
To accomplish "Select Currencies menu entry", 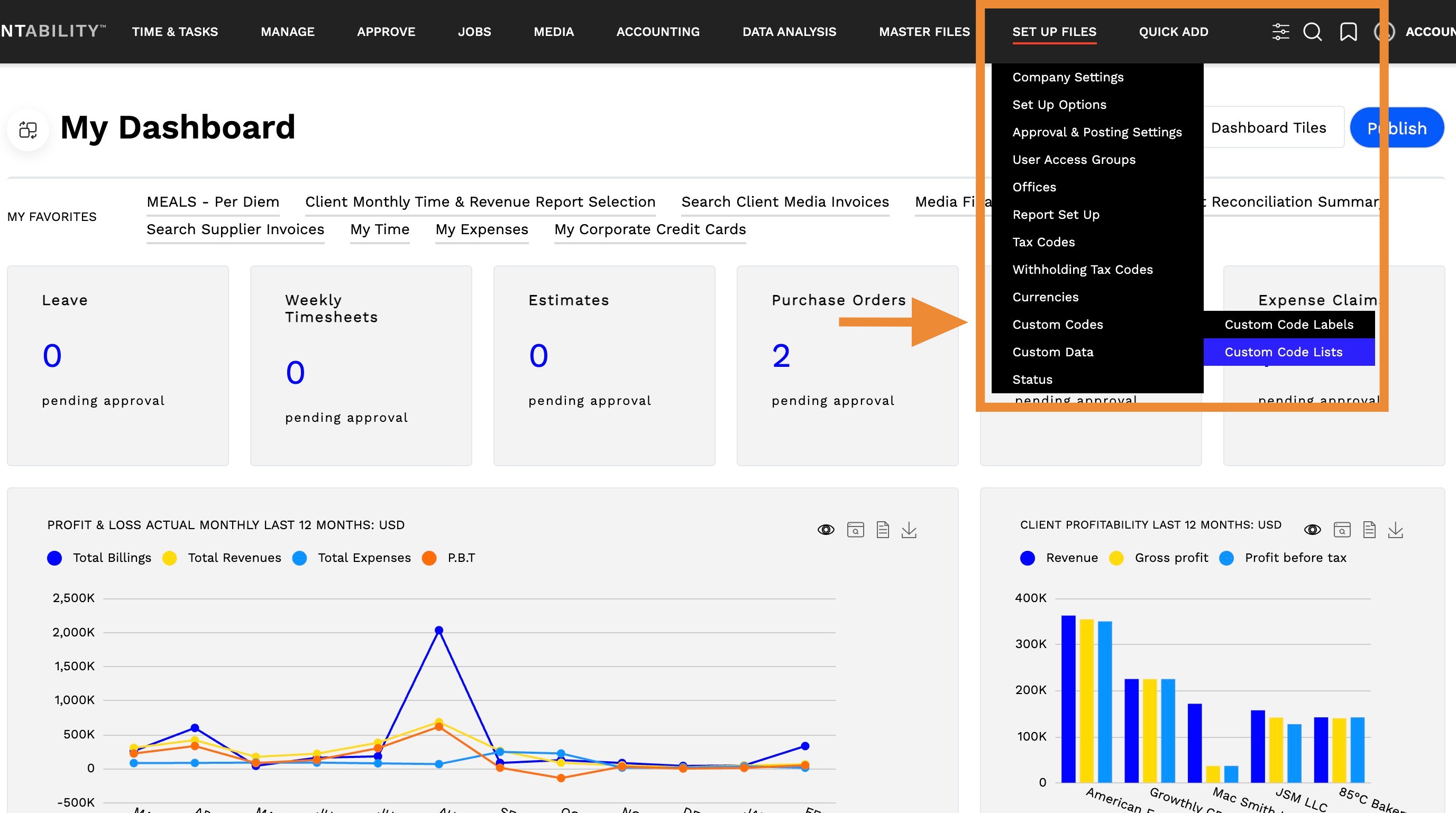I will point(1097,297).
